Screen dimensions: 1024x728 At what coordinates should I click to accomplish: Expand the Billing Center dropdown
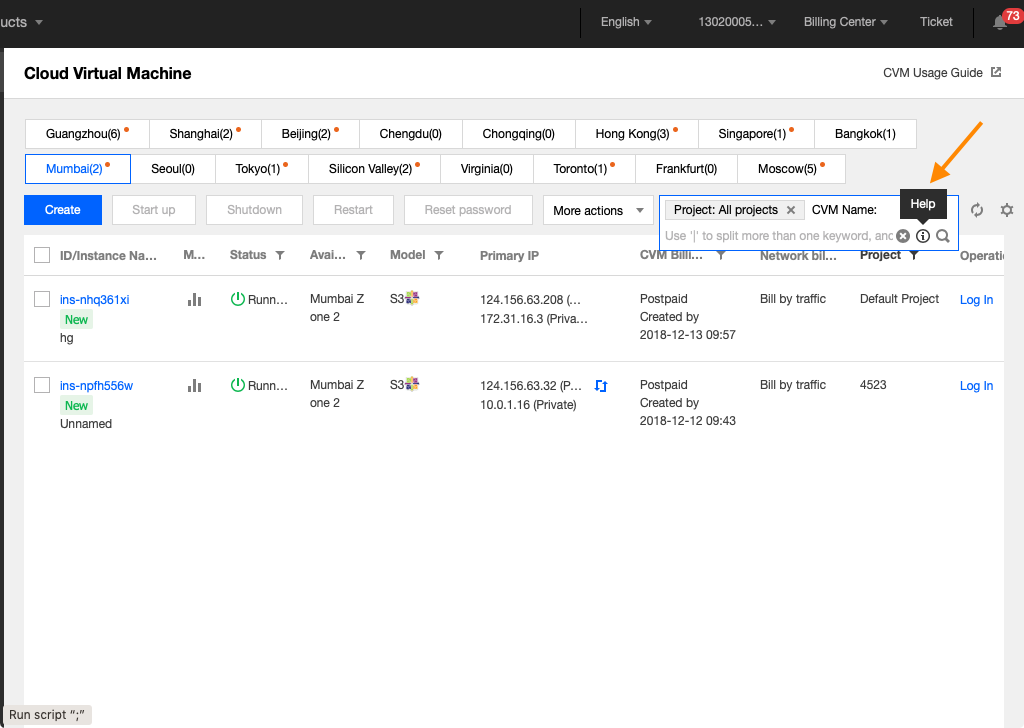(x=845, y=22)
